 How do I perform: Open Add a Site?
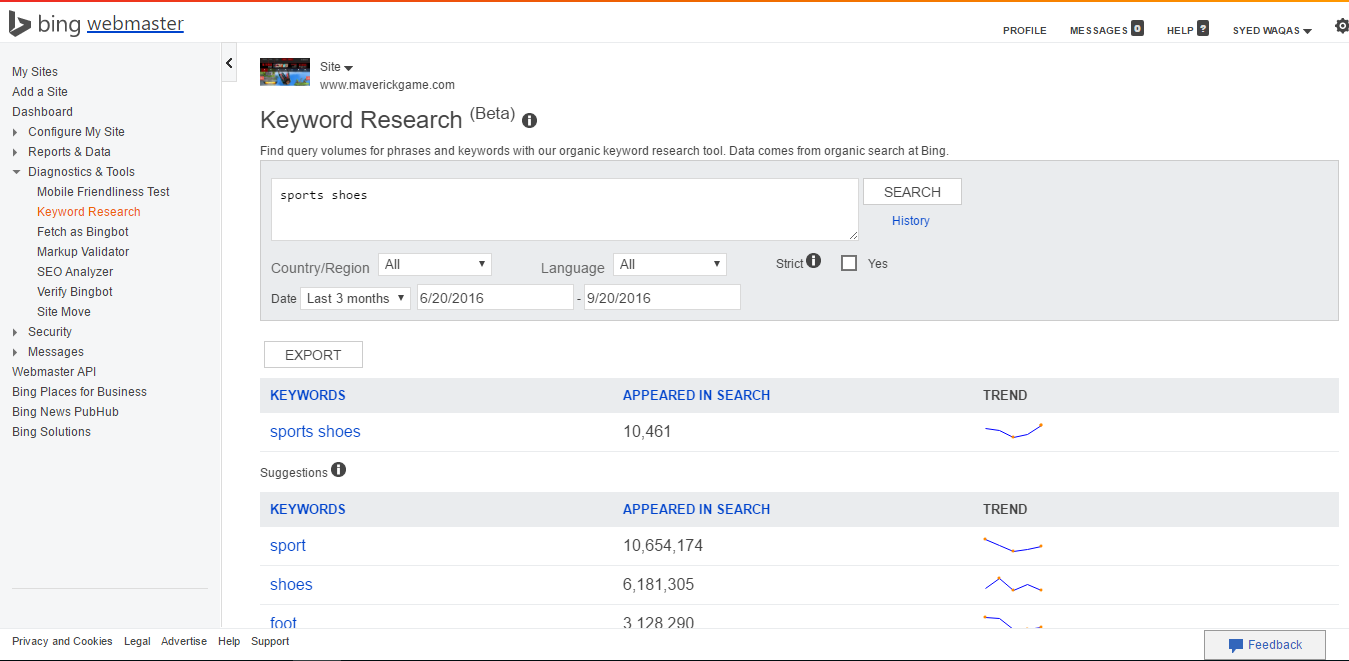40,92
